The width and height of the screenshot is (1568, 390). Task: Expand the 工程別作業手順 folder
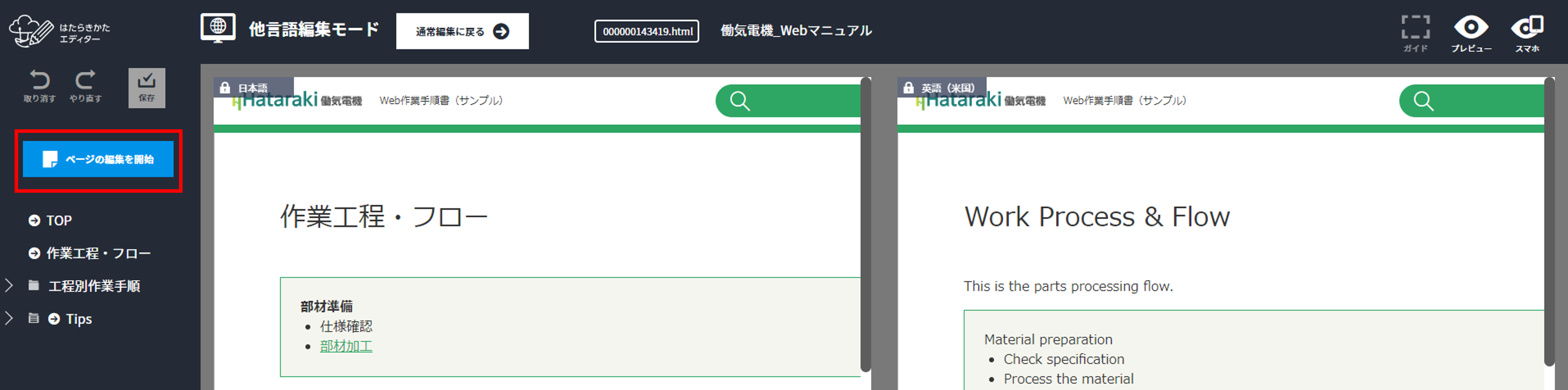[9, 286]
